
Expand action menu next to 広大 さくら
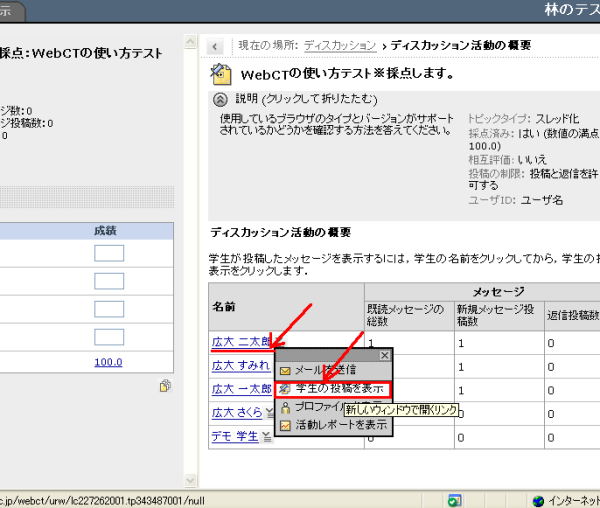pyautogui.click(x=269, y=413)
